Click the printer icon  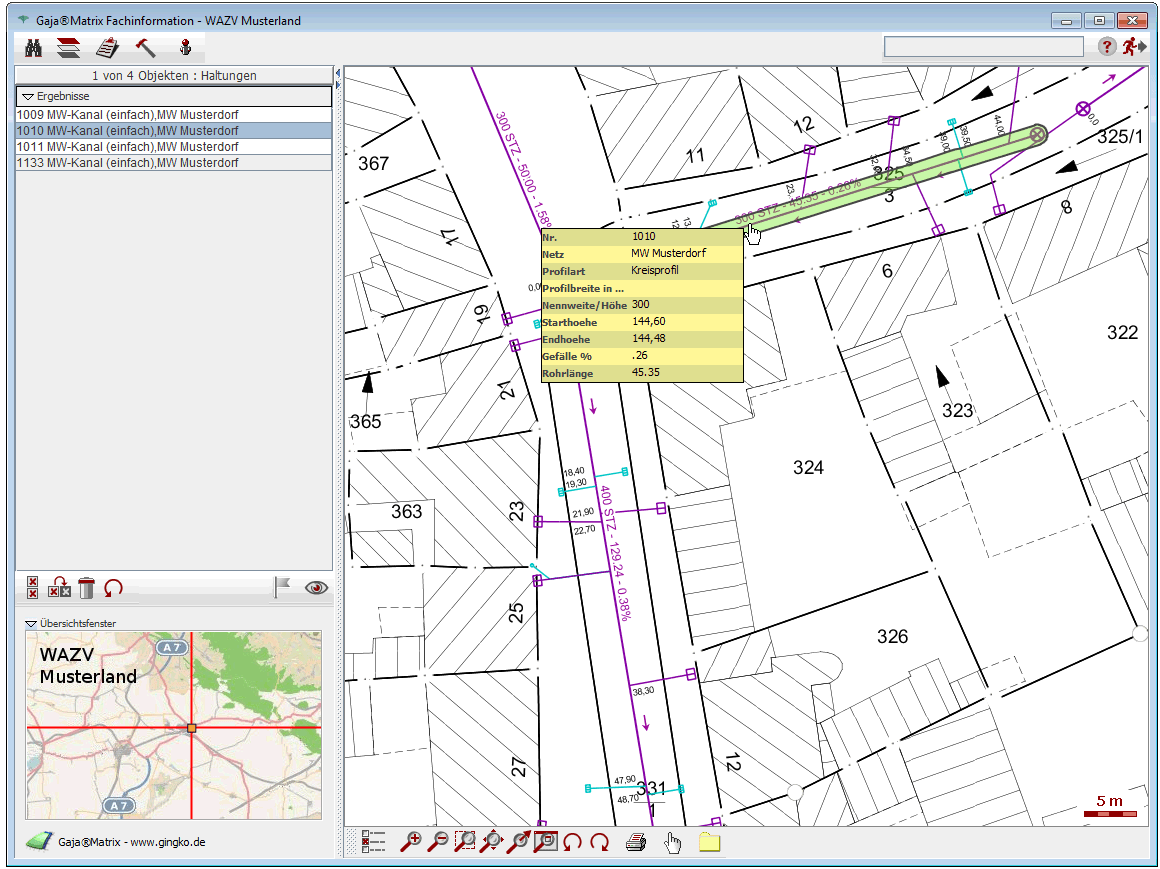pos(636,842)
